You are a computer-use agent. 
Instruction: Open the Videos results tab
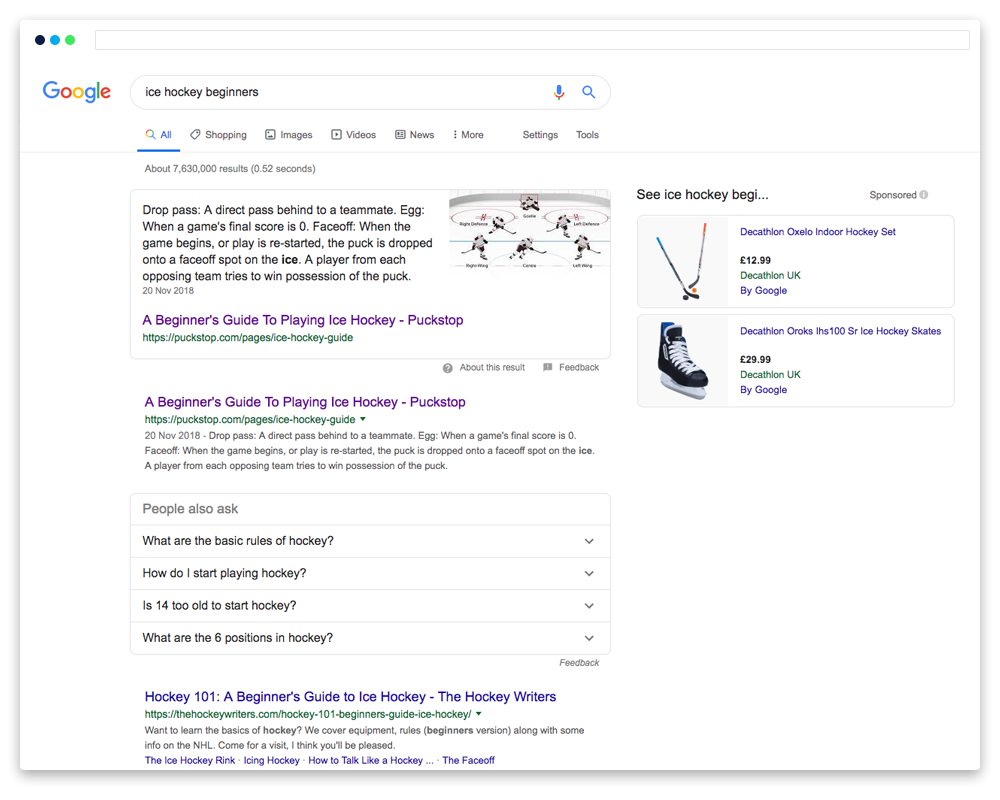pos(353,135)
